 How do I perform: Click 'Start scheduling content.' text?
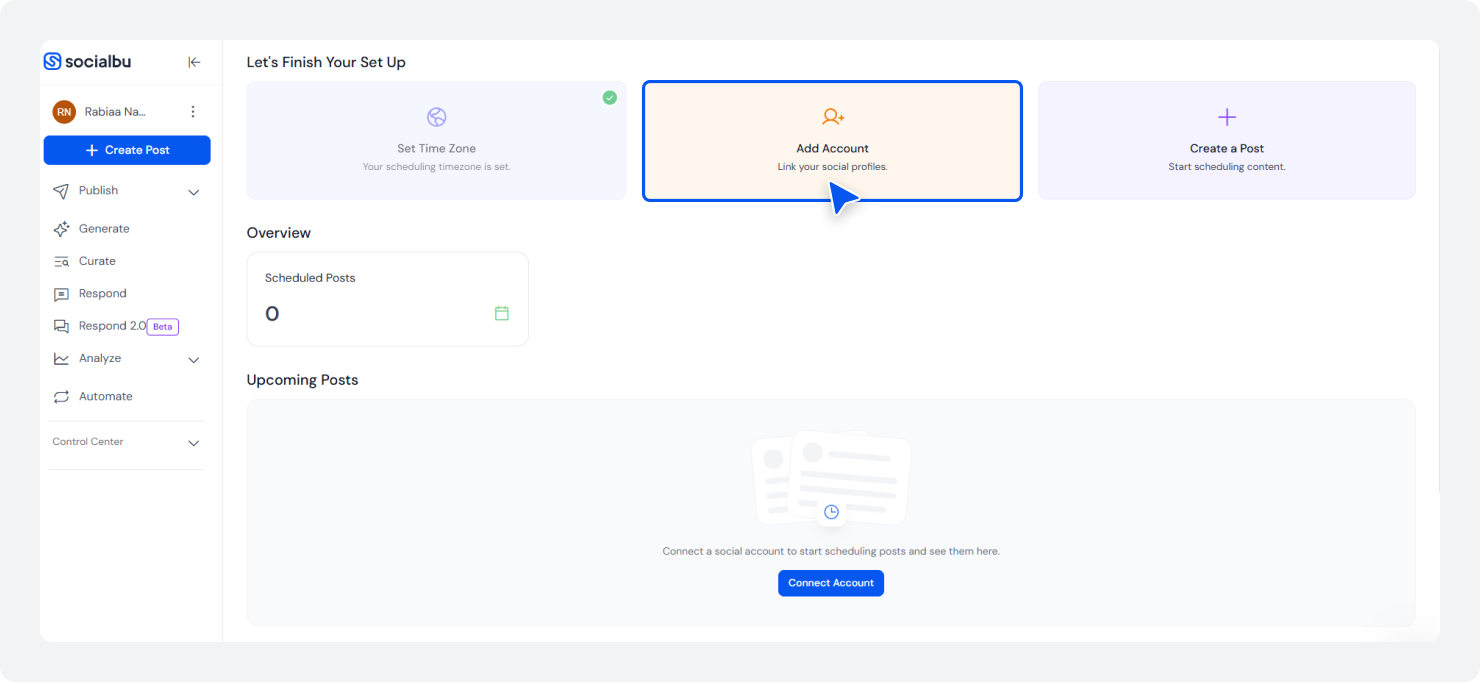click(1227, 167)
